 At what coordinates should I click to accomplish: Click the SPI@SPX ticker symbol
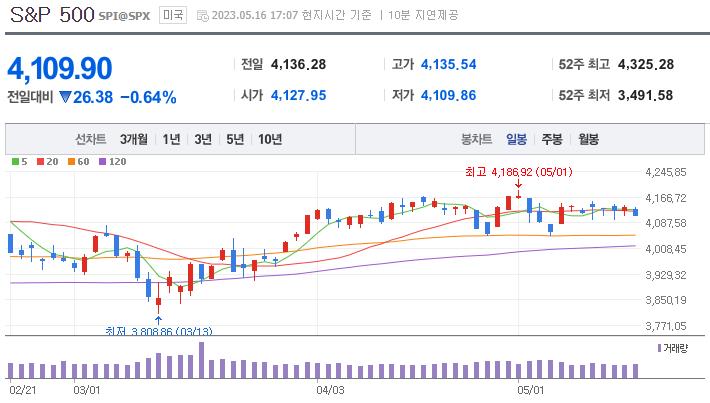click(x=124, y=16)
